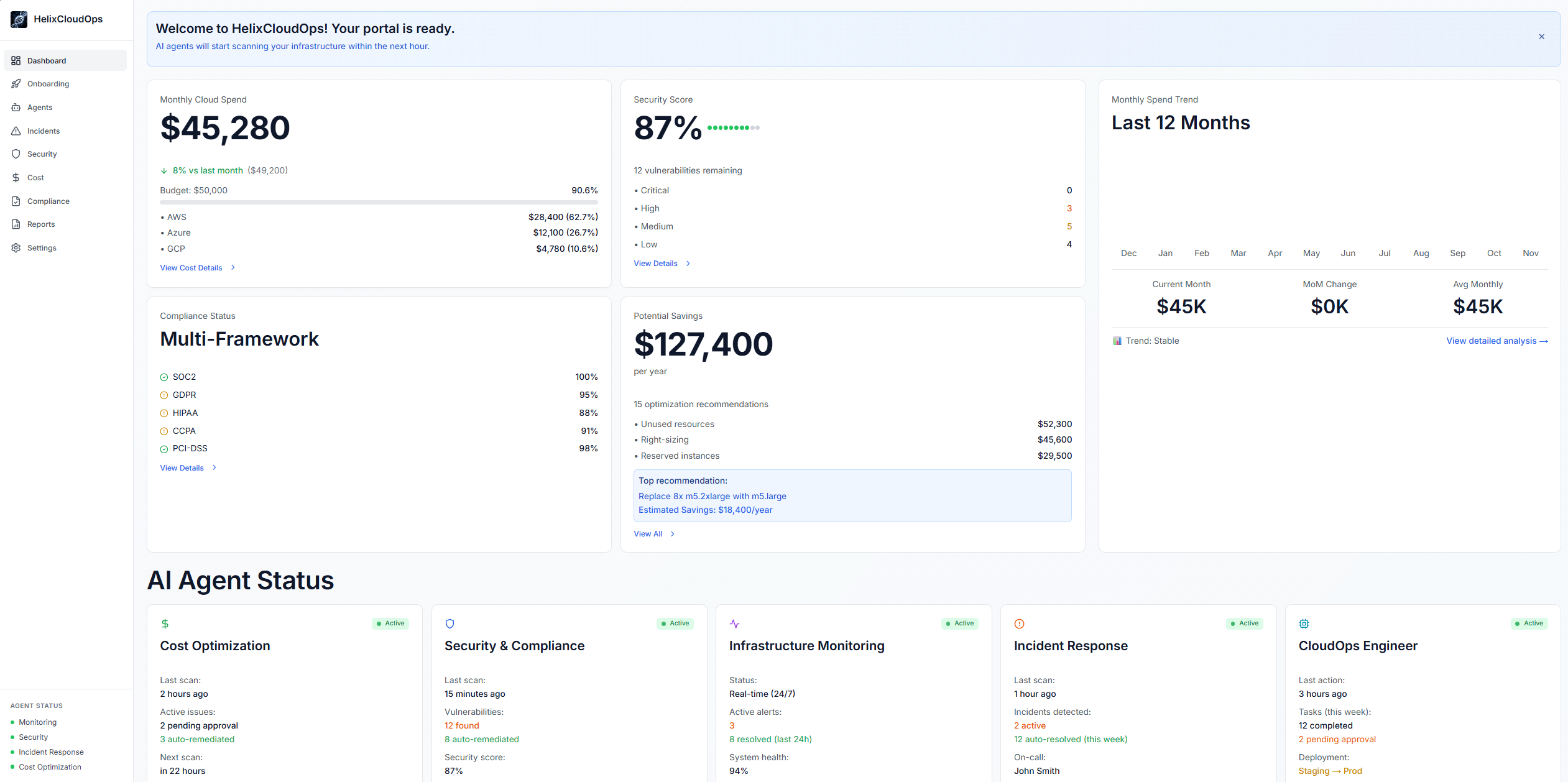1568x782 pixels.
Task: Open Settings via the gear icon
Action: [x=16, y=247]
